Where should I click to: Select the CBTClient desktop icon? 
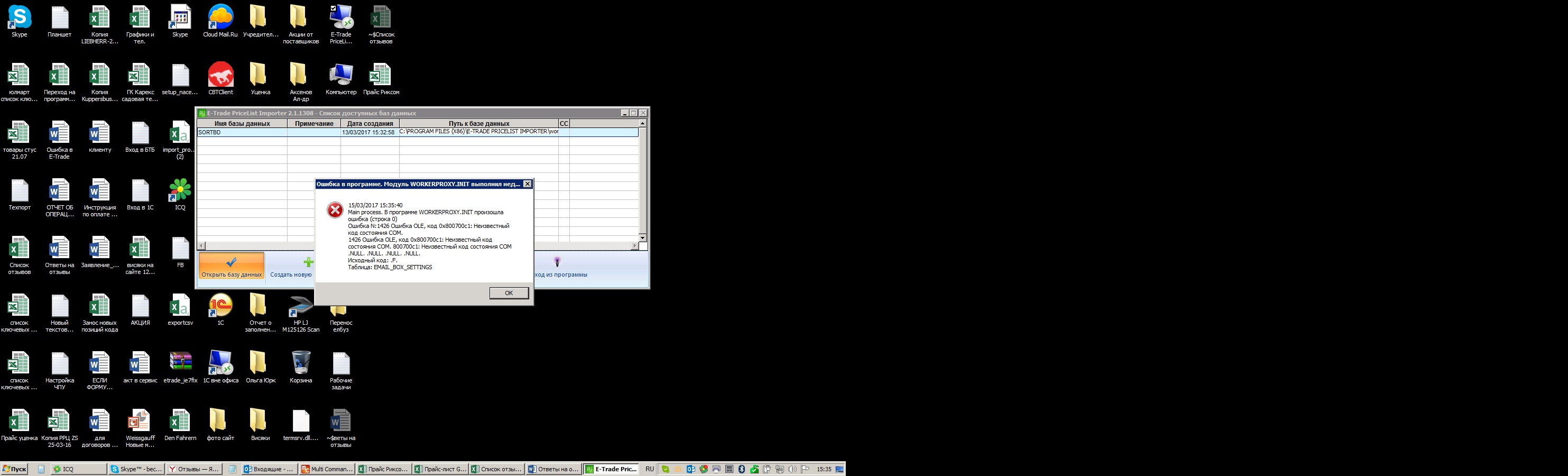coord(220,79)
